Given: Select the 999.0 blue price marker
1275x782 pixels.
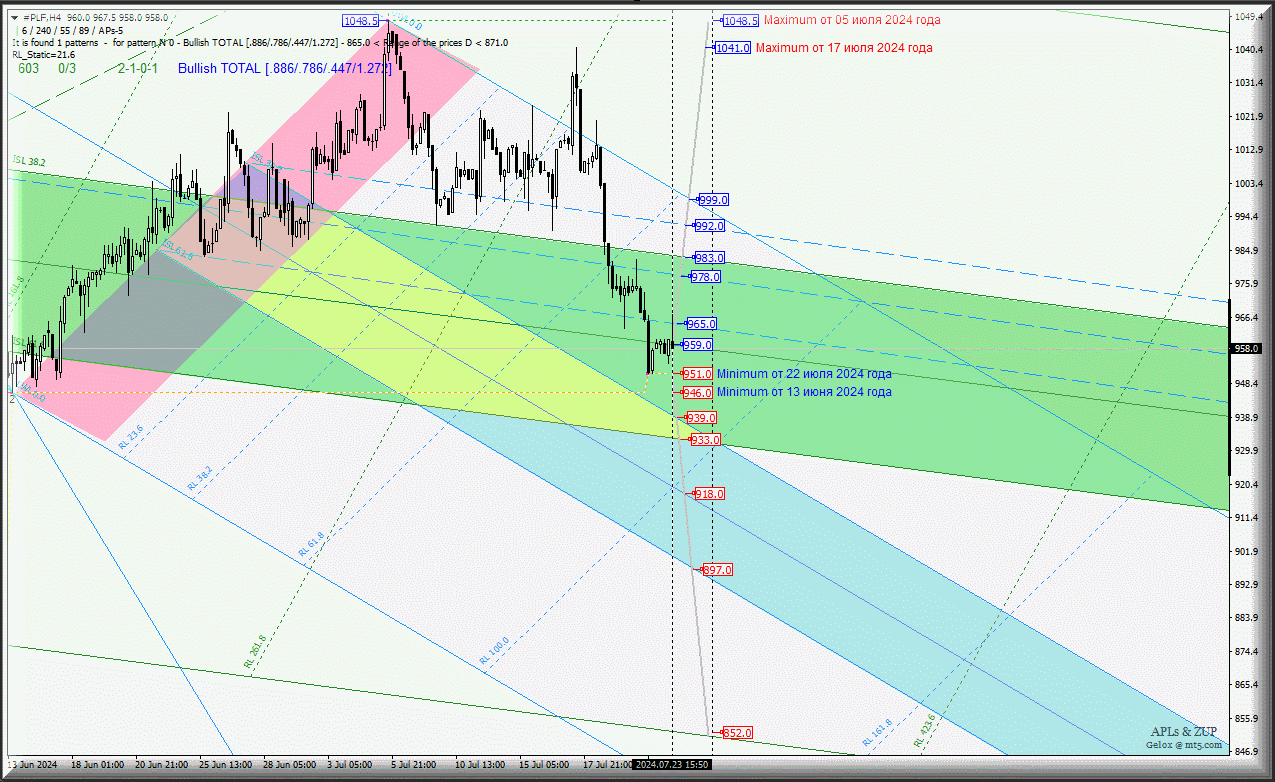Looking at the screenshot, I should [x=713, y=200].
